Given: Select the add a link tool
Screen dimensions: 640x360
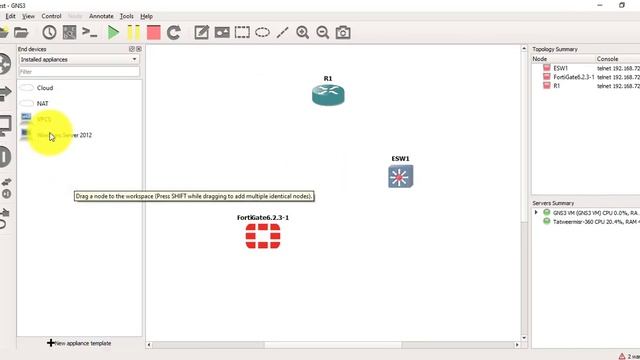Looking at the screenshot, I should (4, 218).
